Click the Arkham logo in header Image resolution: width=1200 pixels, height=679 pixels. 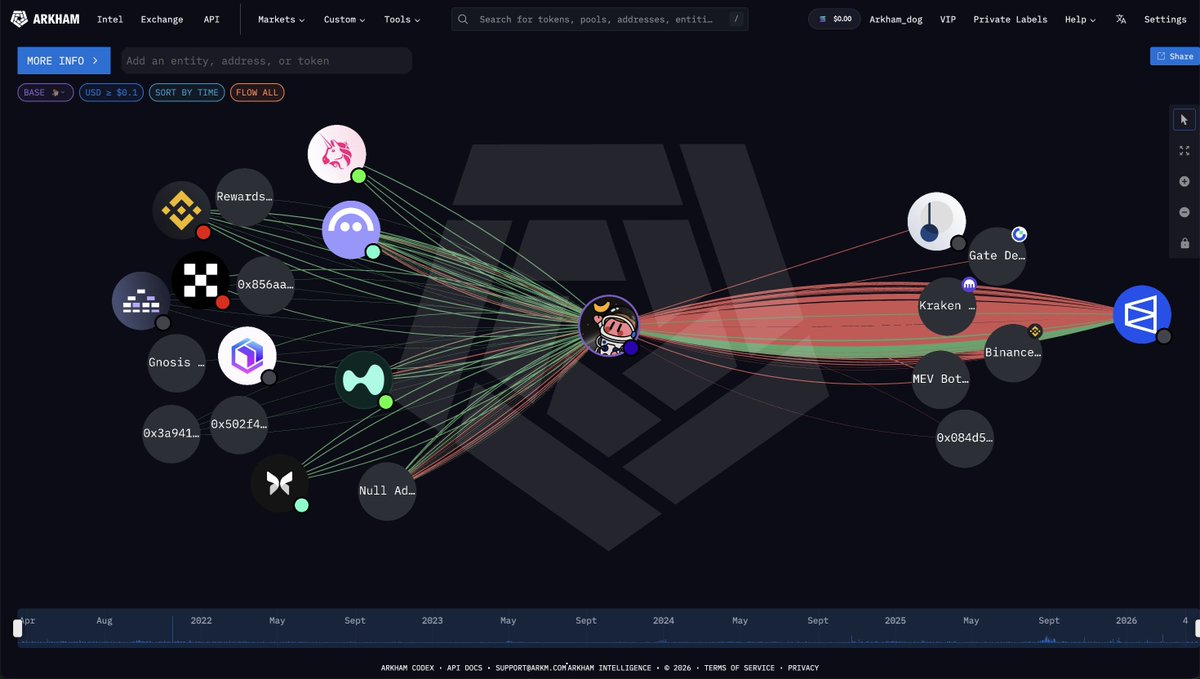point(46,19)
